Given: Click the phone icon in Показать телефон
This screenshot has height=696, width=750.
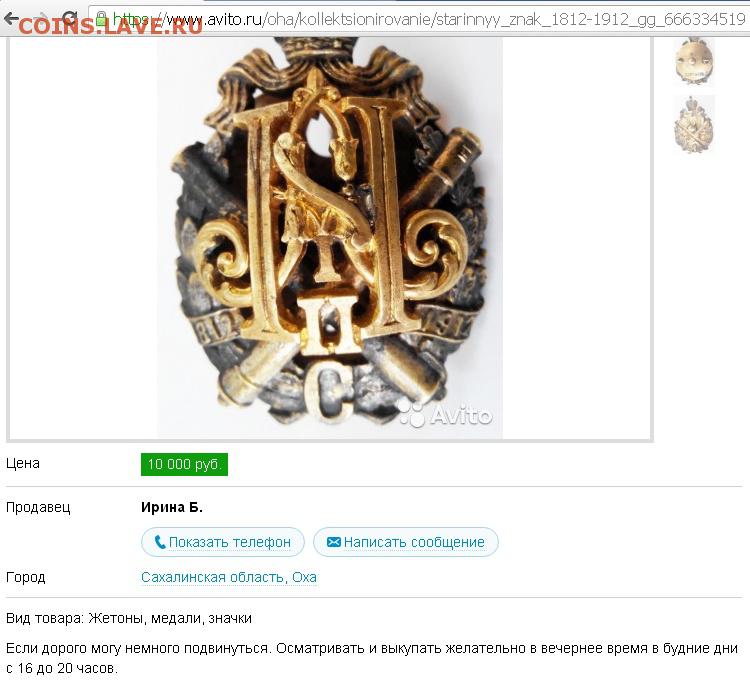Looking at the screenshot, I should coord(160,542).
